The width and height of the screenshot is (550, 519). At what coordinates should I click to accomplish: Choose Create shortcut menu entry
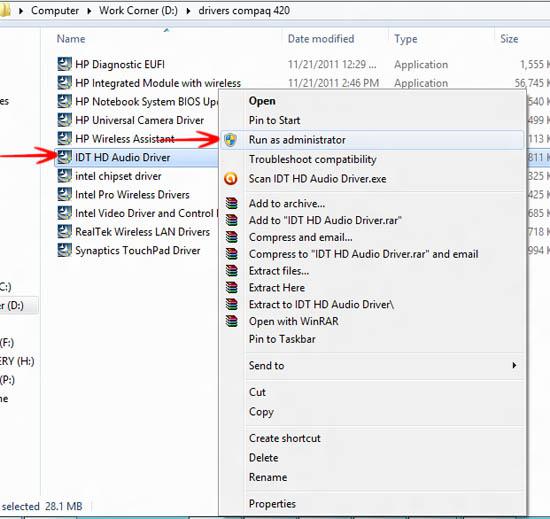tap(284, 438)
